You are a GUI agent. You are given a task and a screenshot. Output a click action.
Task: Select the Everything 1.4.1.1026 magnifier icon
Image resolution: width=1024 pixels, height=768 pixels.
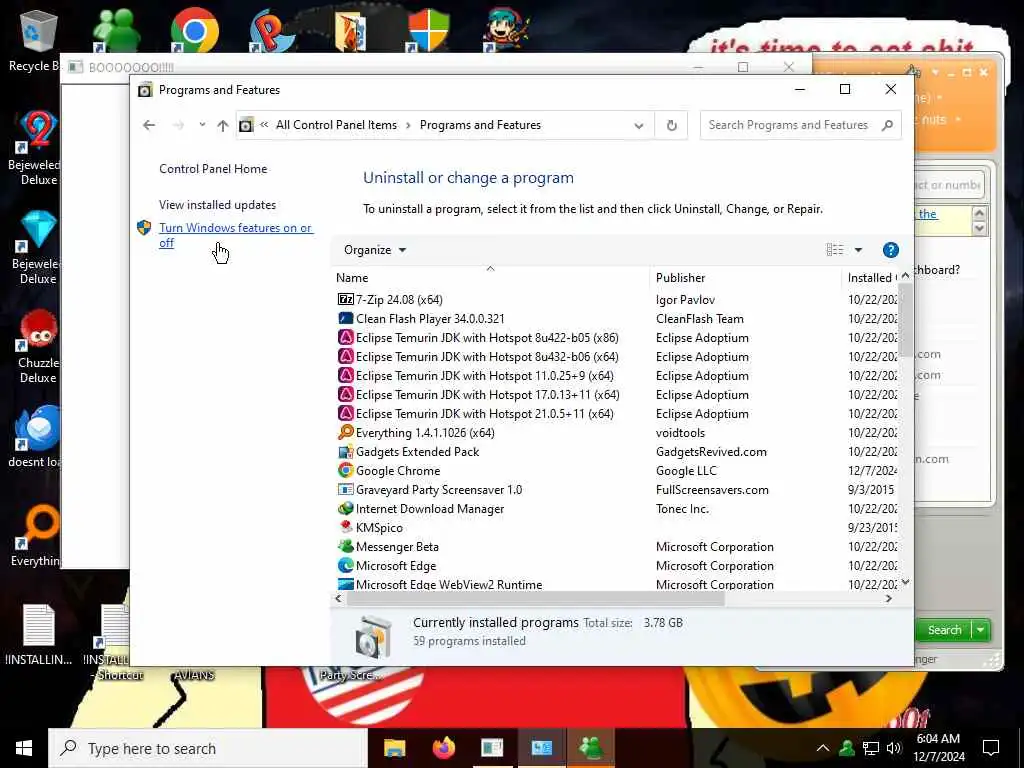pyautogui.click(x=345, y=432)
